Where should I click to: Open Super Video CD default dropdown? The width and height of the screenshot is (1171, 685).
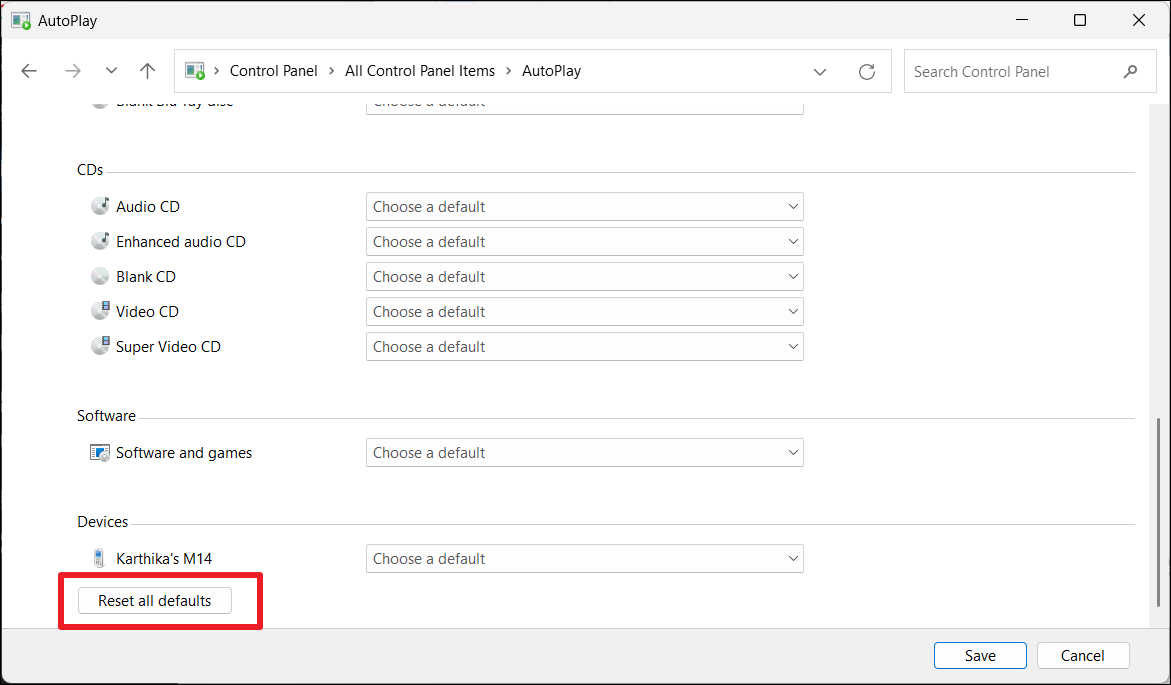pos(584,347)
